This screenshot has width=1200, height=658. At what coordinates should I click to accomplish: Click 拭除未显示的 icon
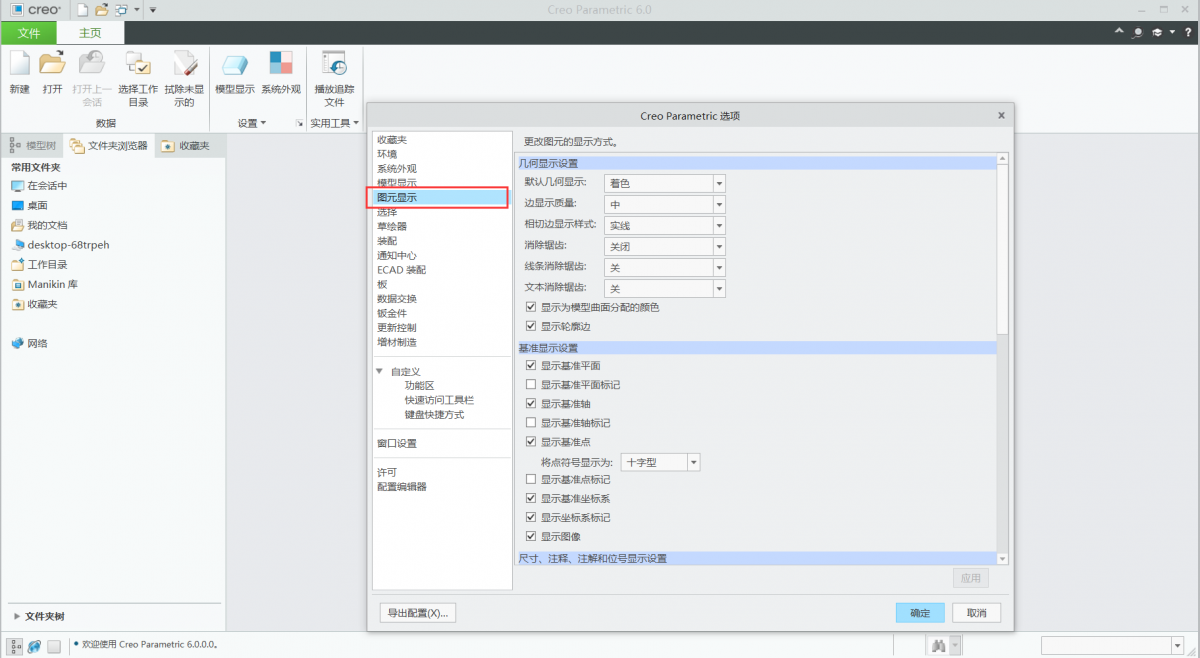185,64
